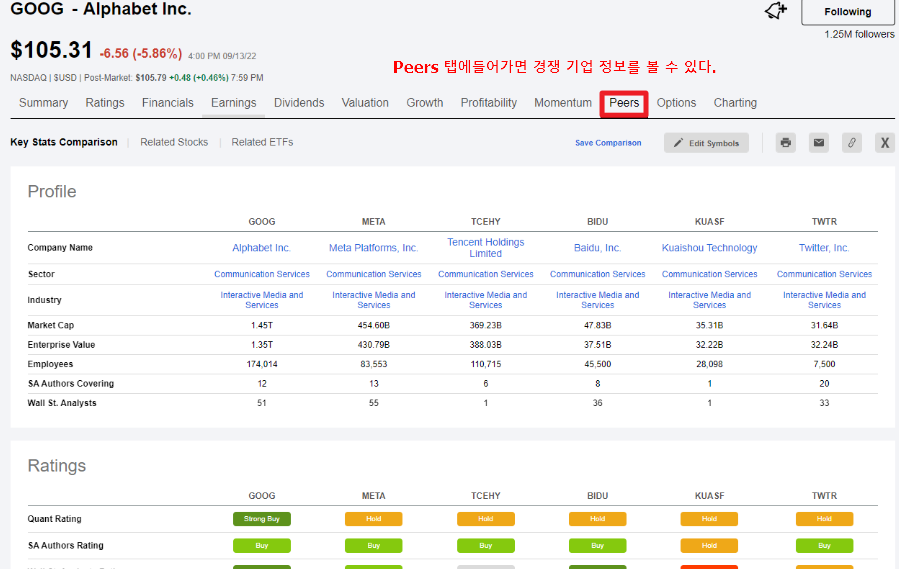Screen dimensions: 899x569
Task: Click Save Comparison link
Action: [x=608, y=143]
